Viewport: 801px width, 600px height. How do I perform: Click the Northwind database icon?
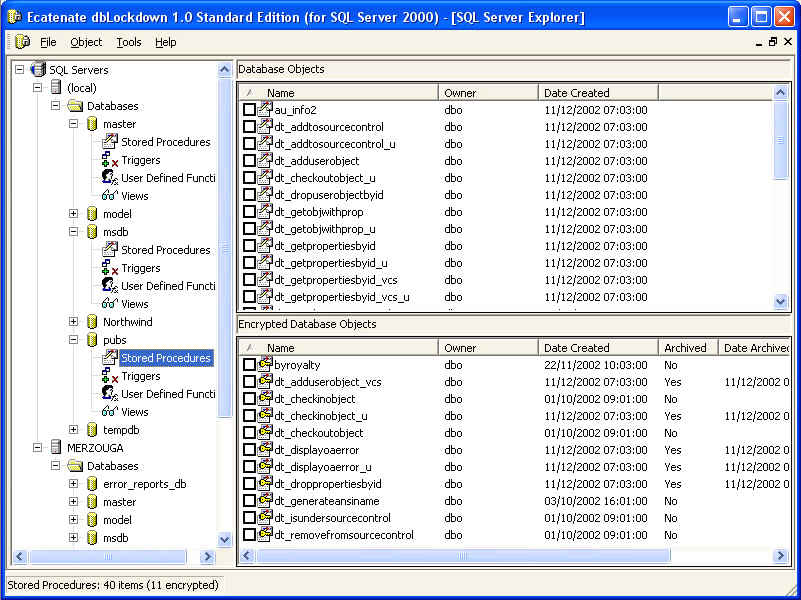92,322
